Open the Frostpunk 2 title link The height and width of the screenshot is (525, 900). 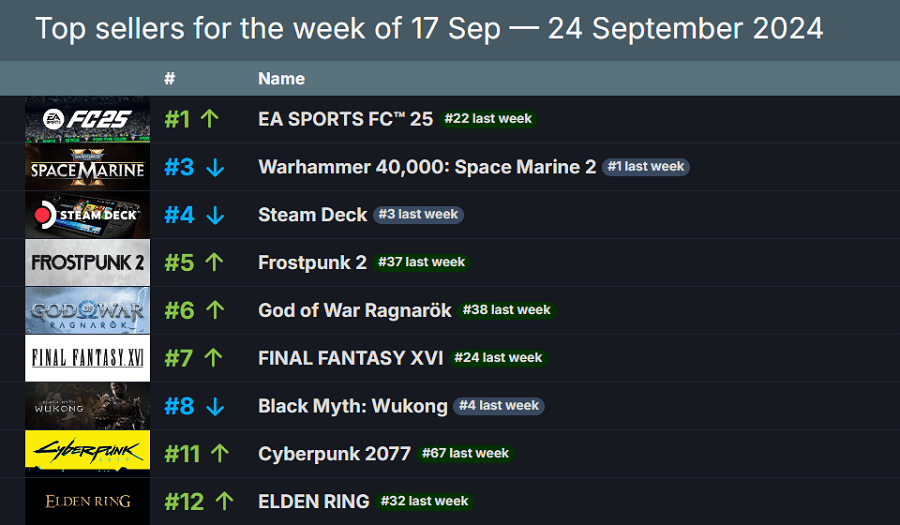pyautogui.click(x=312, y=263)
